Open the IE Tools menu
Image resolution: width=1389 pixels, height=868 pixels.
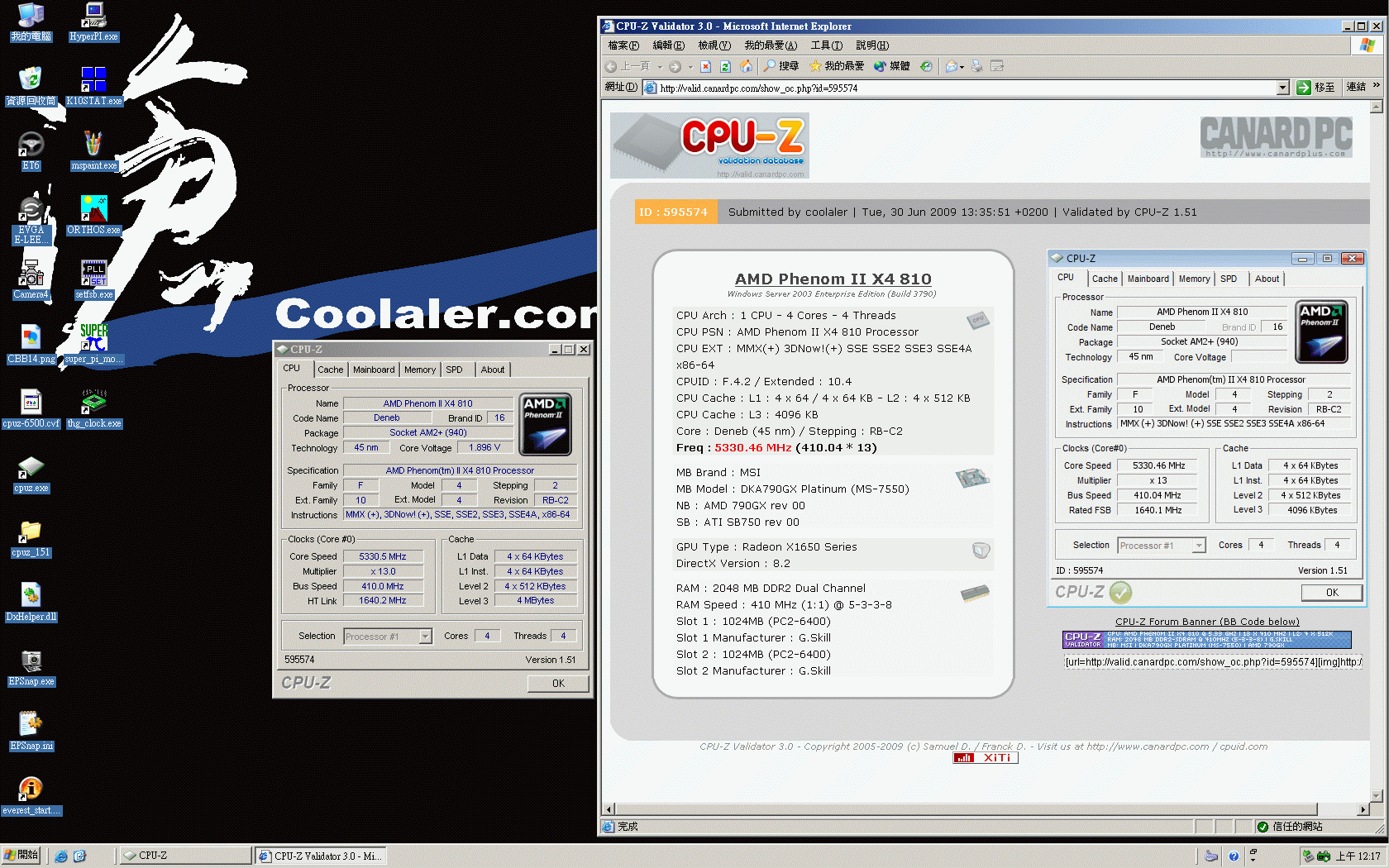point(826,45)
